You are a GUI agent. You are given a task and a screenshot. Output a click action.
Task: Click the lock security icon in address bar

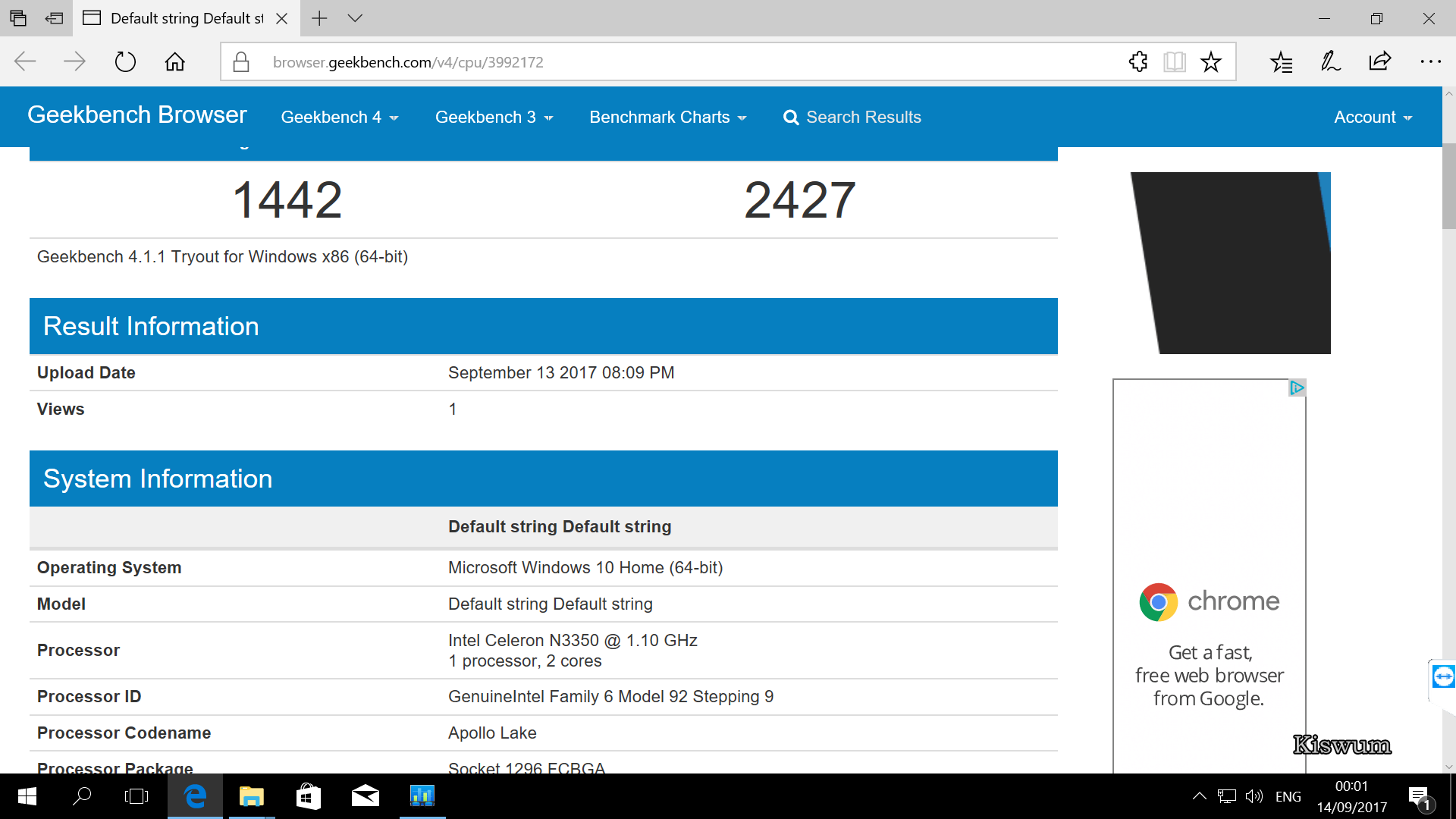pos(241,62)
